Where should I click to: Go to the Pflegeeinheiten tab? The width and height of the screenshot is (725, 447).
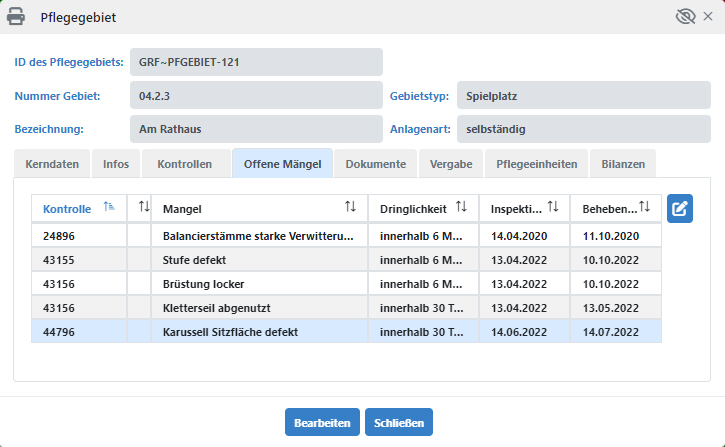pyautogui.click(x=534, y=164)
